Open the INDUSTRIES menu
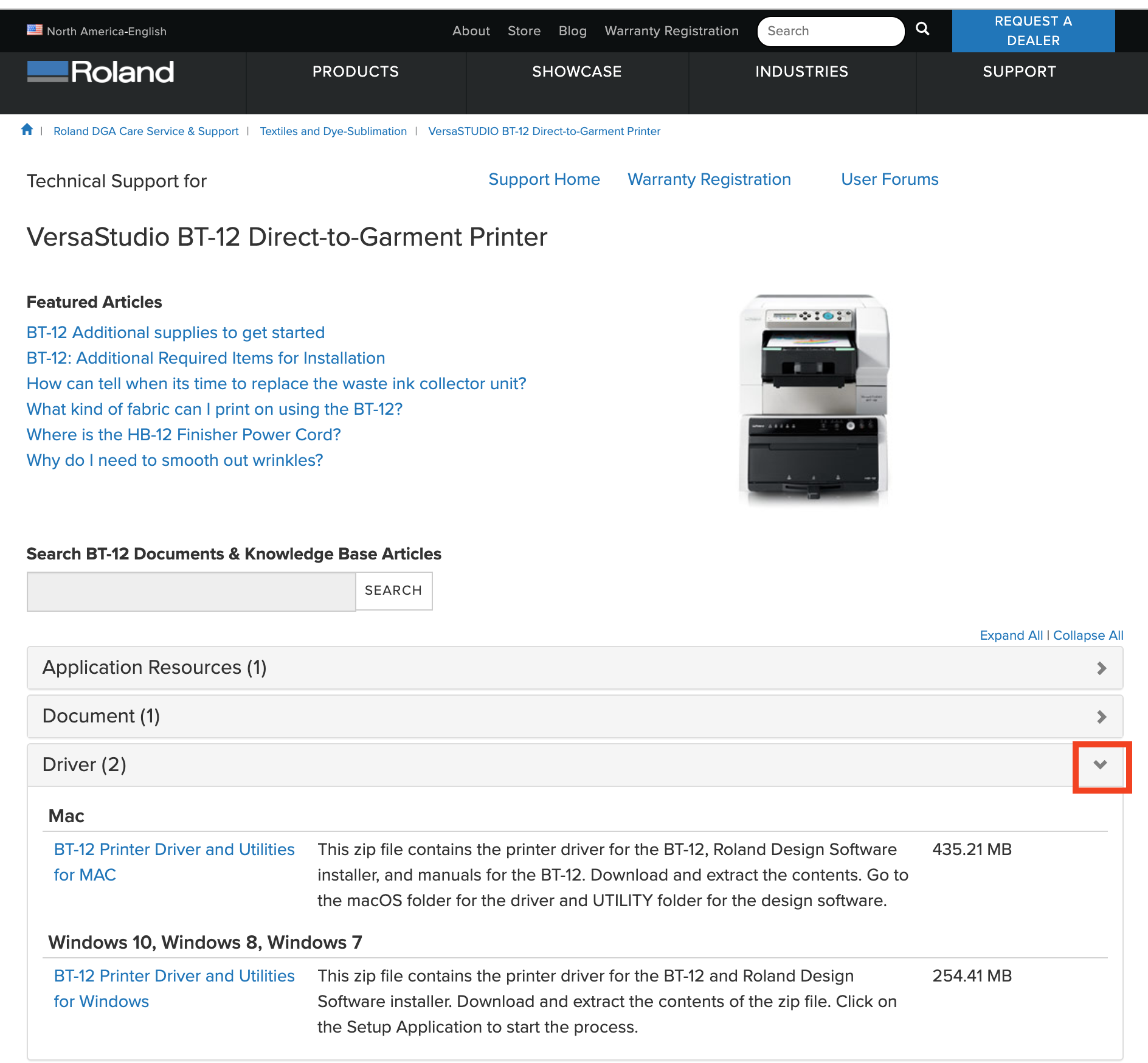1148x1063 pixels. (802, 72)
